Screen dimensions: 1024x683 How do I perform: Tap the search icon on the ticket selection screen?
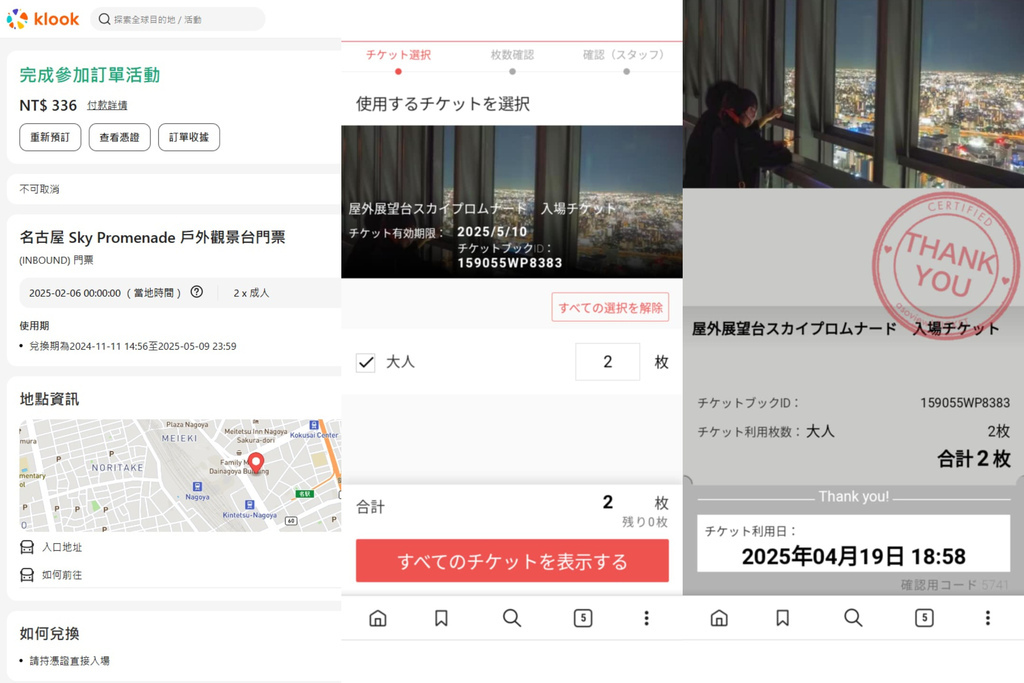[x=512, y=618]
